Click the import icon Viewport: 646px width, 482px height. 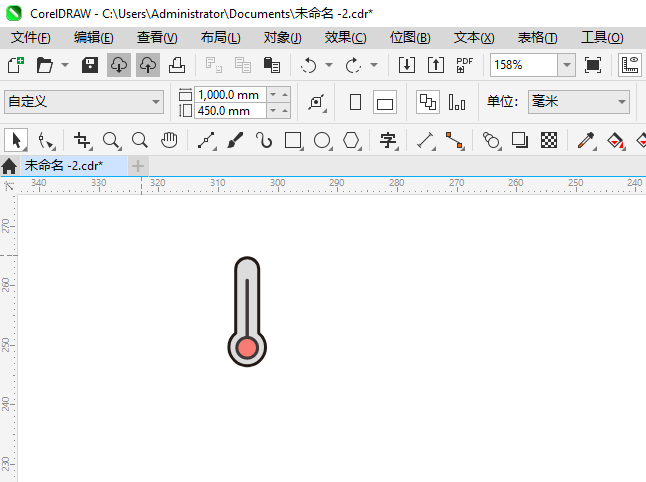(x=407, y=65)
